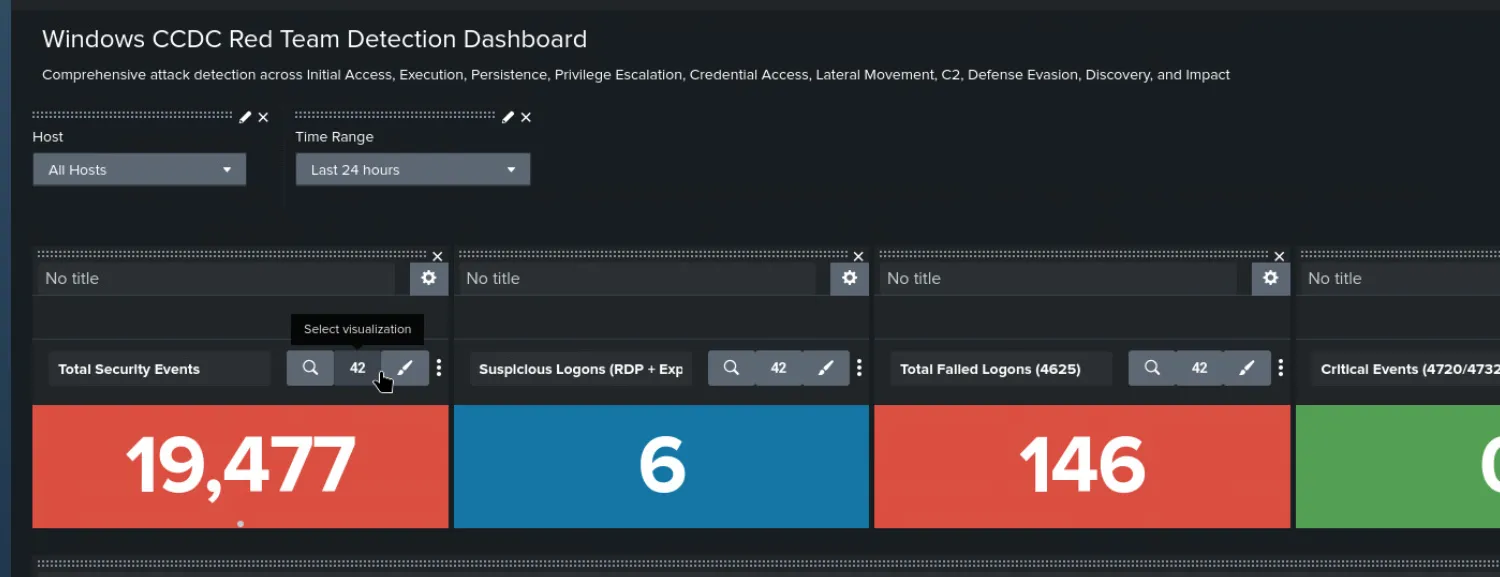Remove the Time Range input with its X
Viewport: 1500px width, 577px height.
point(525,116)
